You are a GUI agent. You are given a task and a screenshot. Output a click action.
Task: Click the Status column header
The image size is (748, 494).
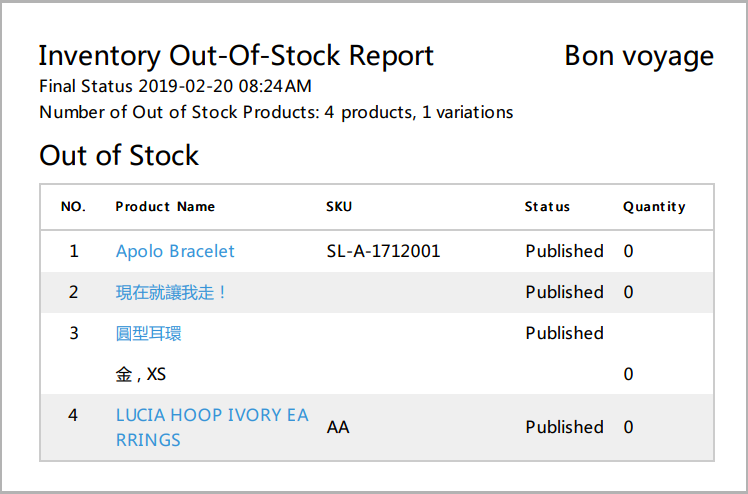(x=547, y=206)
